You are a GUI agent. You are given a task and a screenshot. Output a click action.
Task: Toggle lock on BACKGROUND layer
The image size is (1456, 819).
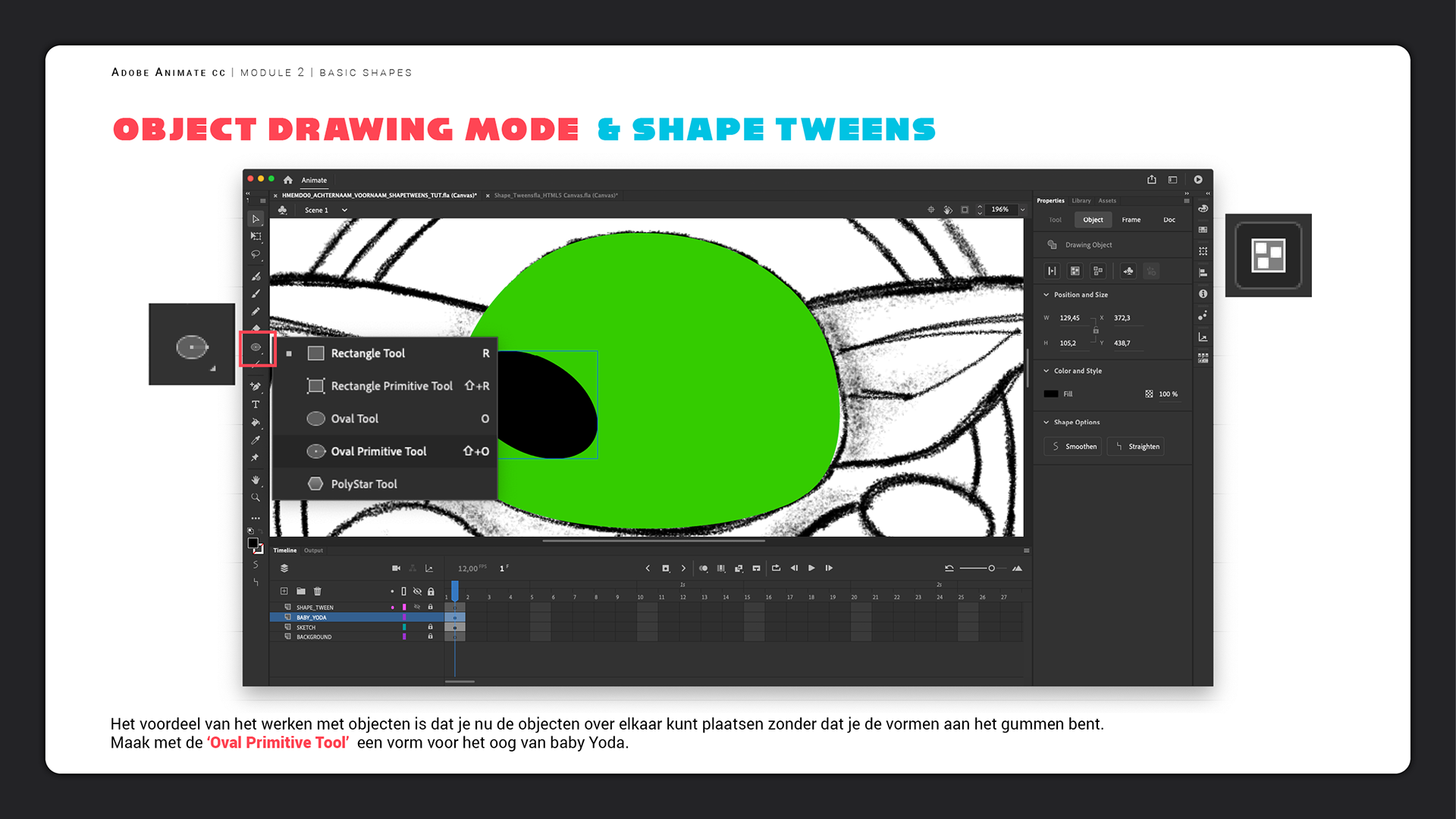430,637
